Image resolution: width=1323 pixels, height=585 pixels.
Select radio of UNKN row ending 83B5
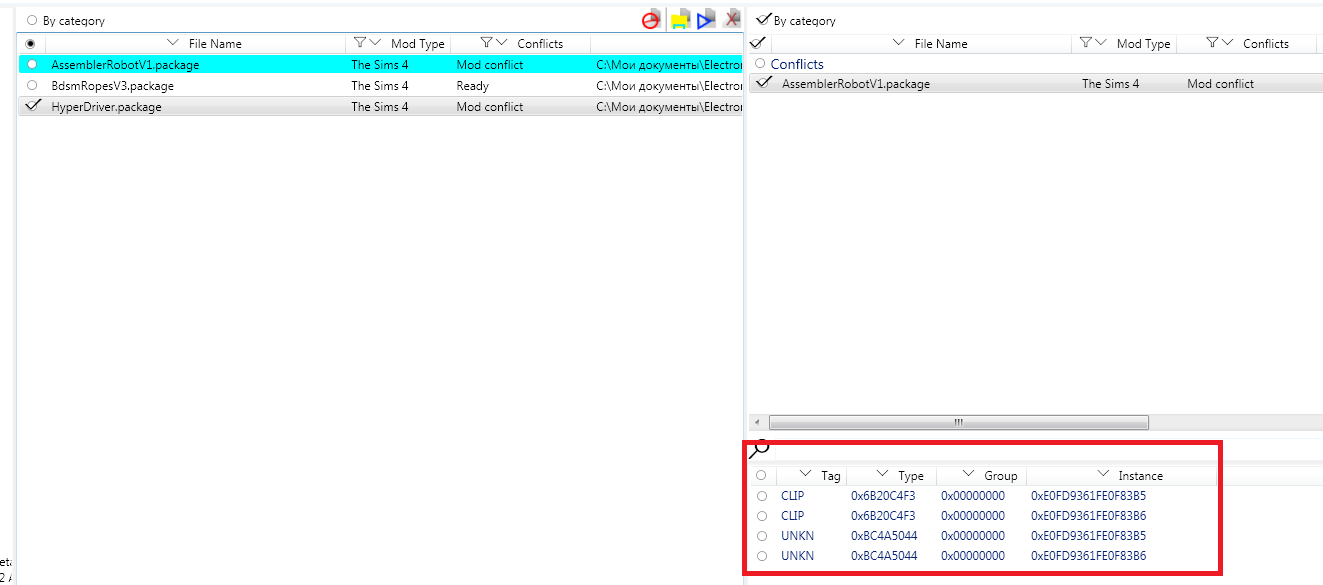pyautogui.click(x=762, y=536)
